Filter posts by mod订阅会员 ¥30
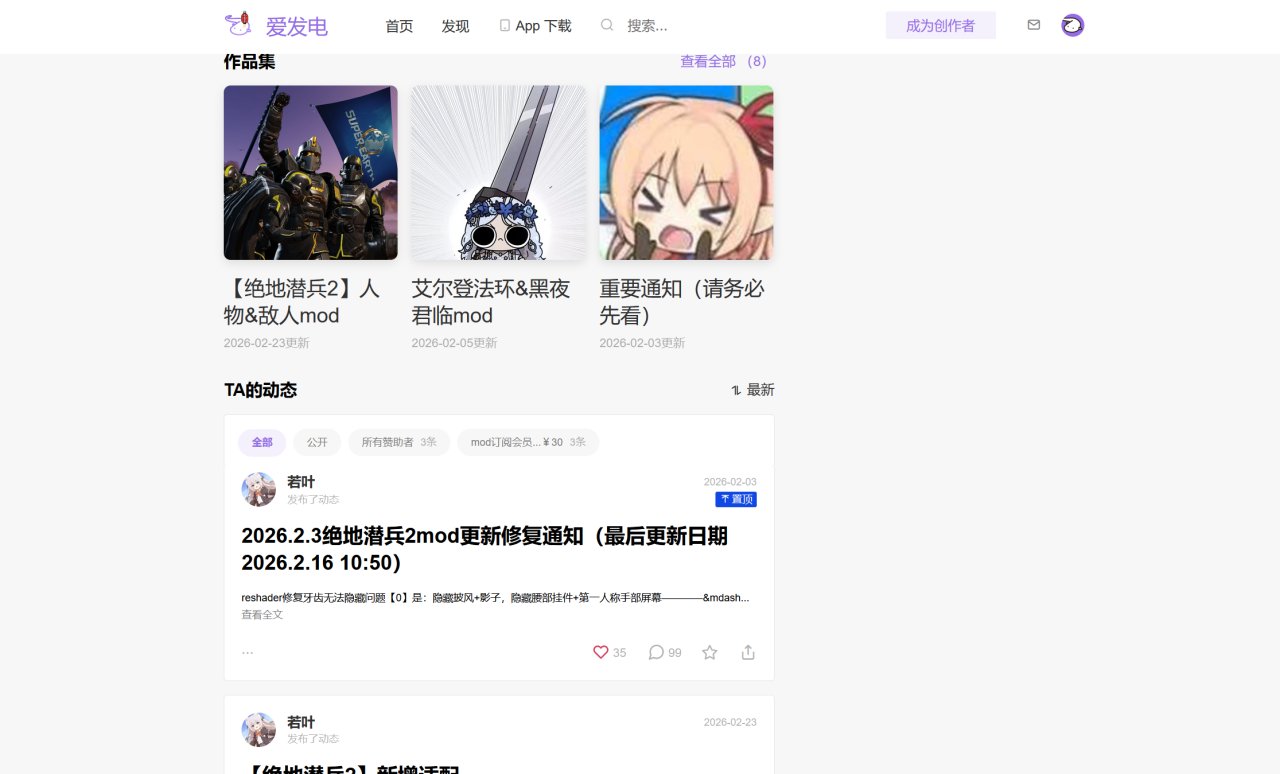This screenshot has height=774, width=1280. click(x=528, y=442)
